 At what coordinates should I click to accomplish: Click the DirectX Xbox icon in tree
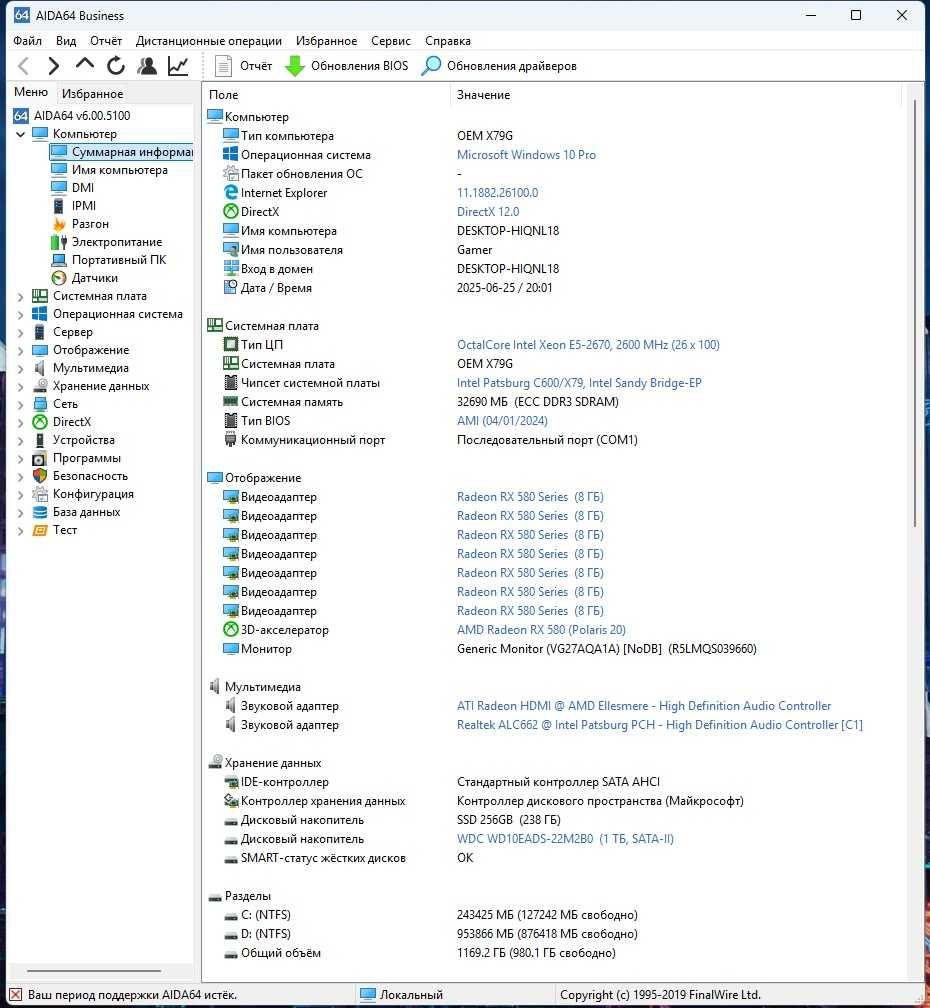tap(40, 422)
